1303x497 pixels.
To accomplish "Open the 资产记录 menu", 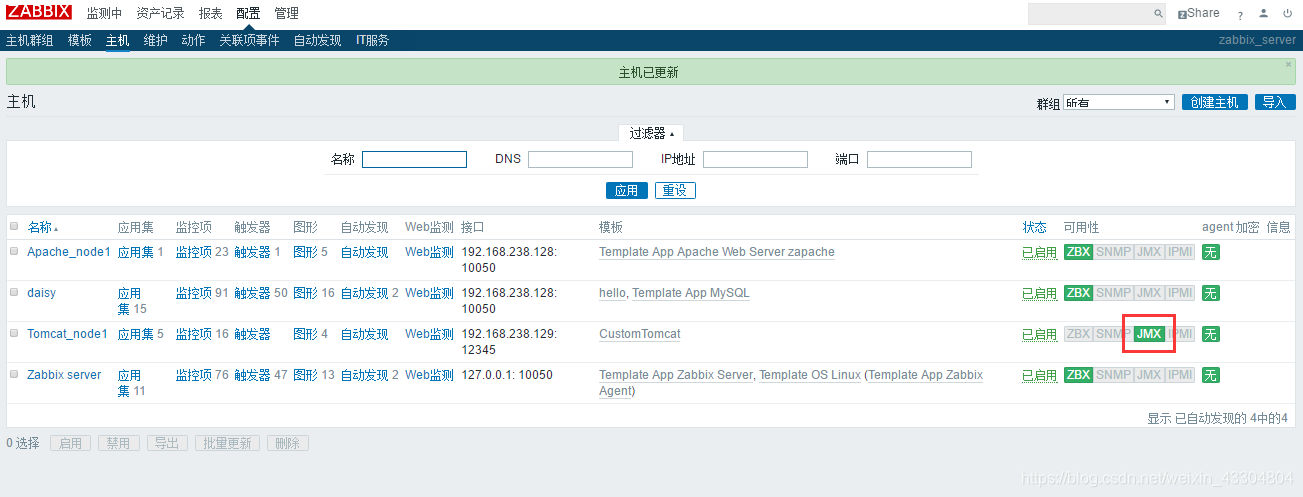I will click(160, 13).
